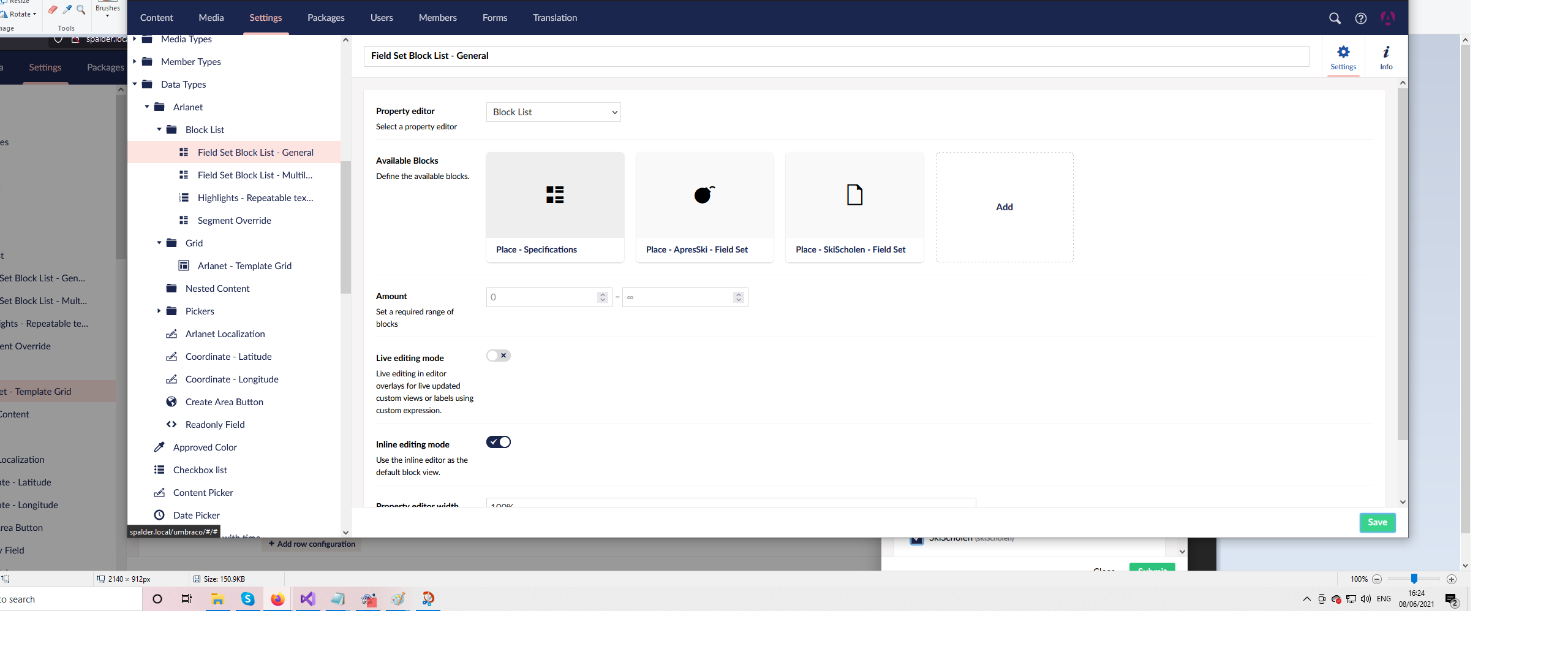Screen dimensions: 1568x662
Task: Switch to the Media section tab
Action: click(211, 18)
